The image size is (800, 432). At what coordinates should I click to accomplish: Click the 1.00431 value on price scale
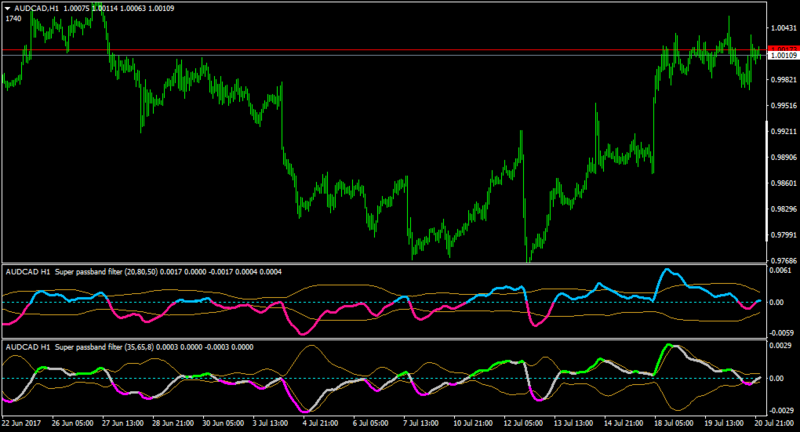point(783,28)
